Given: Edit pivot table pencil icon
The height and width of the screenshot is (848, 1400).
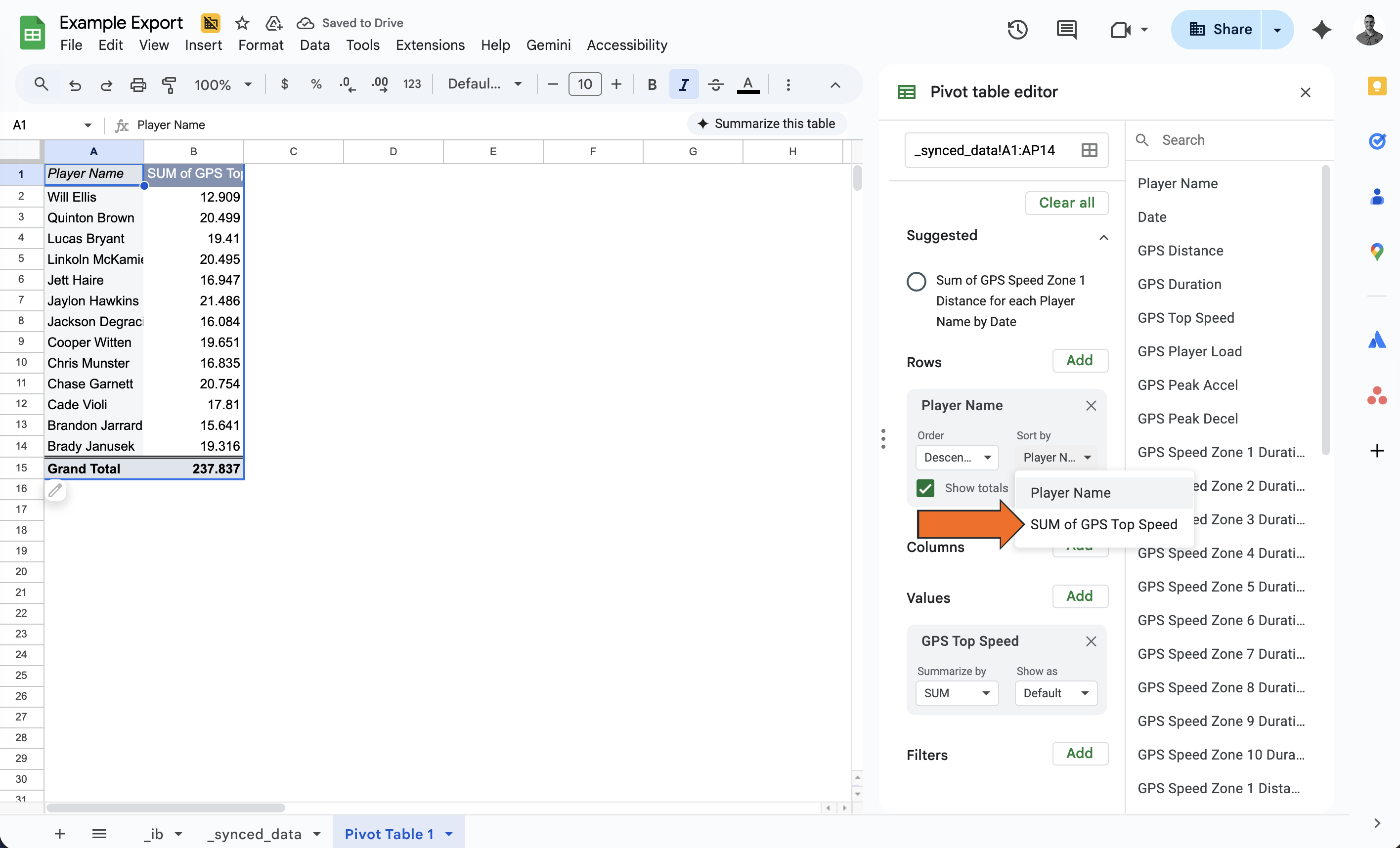Looking at the screenshot, I should [55, 491].
